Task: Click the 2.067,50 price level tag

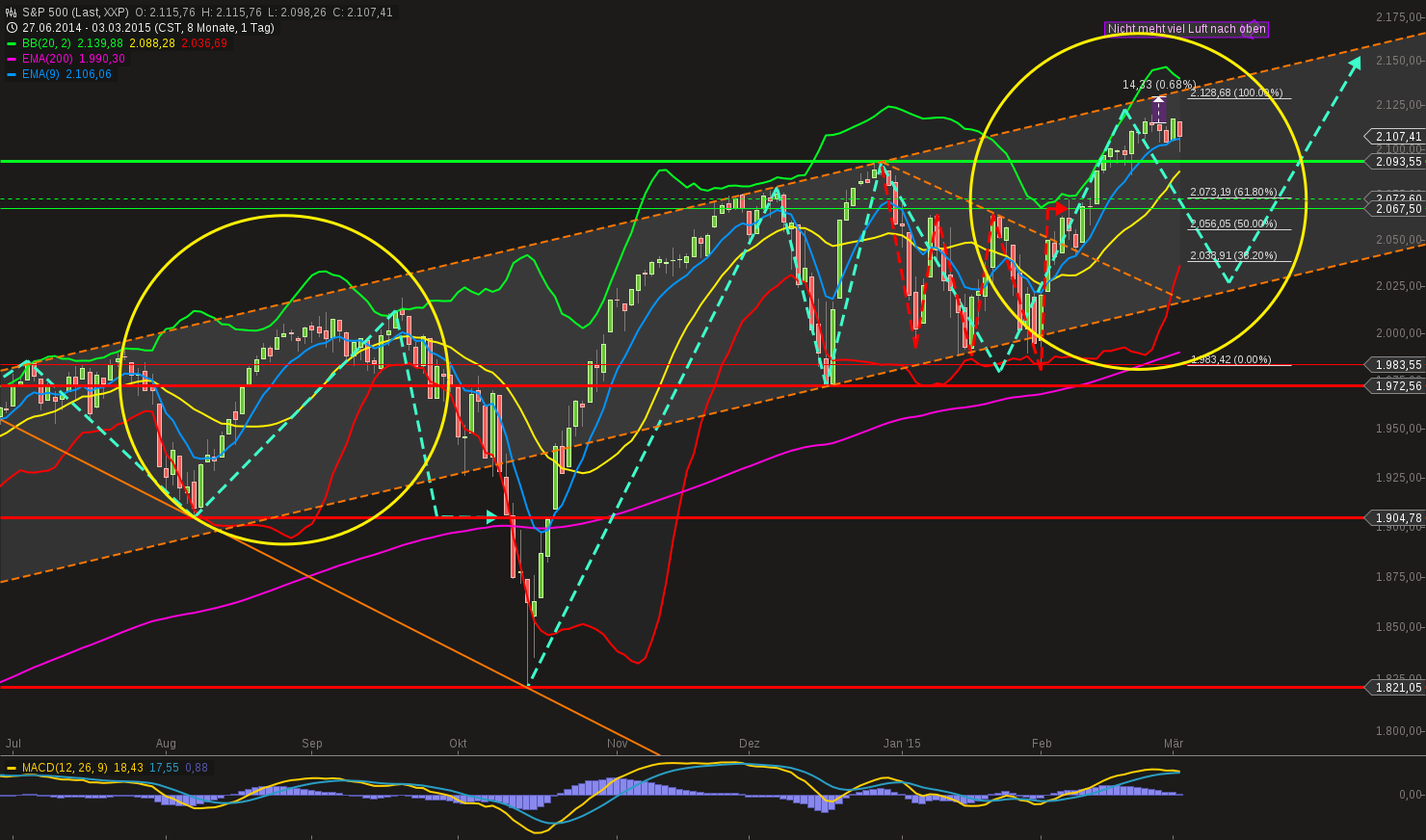Action: click(1394, 209)
